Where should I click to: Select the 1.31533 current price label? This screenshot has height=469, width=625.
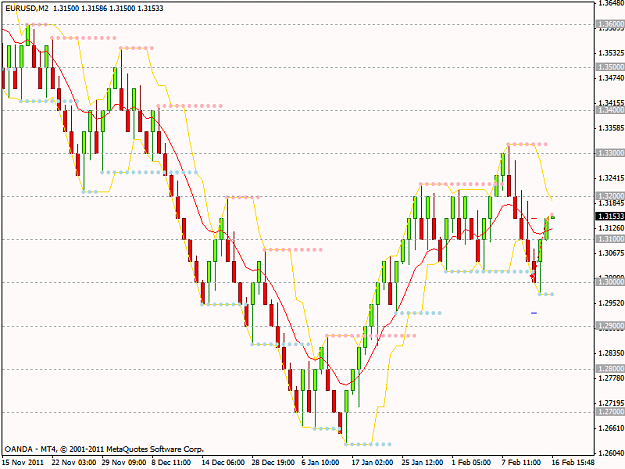point(610,216)
